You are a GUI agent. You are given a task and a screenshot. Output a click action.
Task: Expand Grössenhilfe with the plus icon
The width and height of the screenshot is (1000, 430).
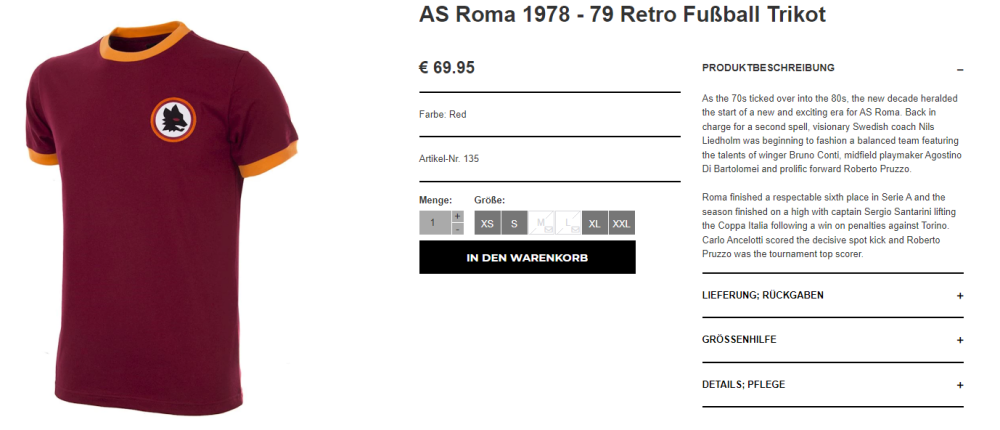pos(960,340)
